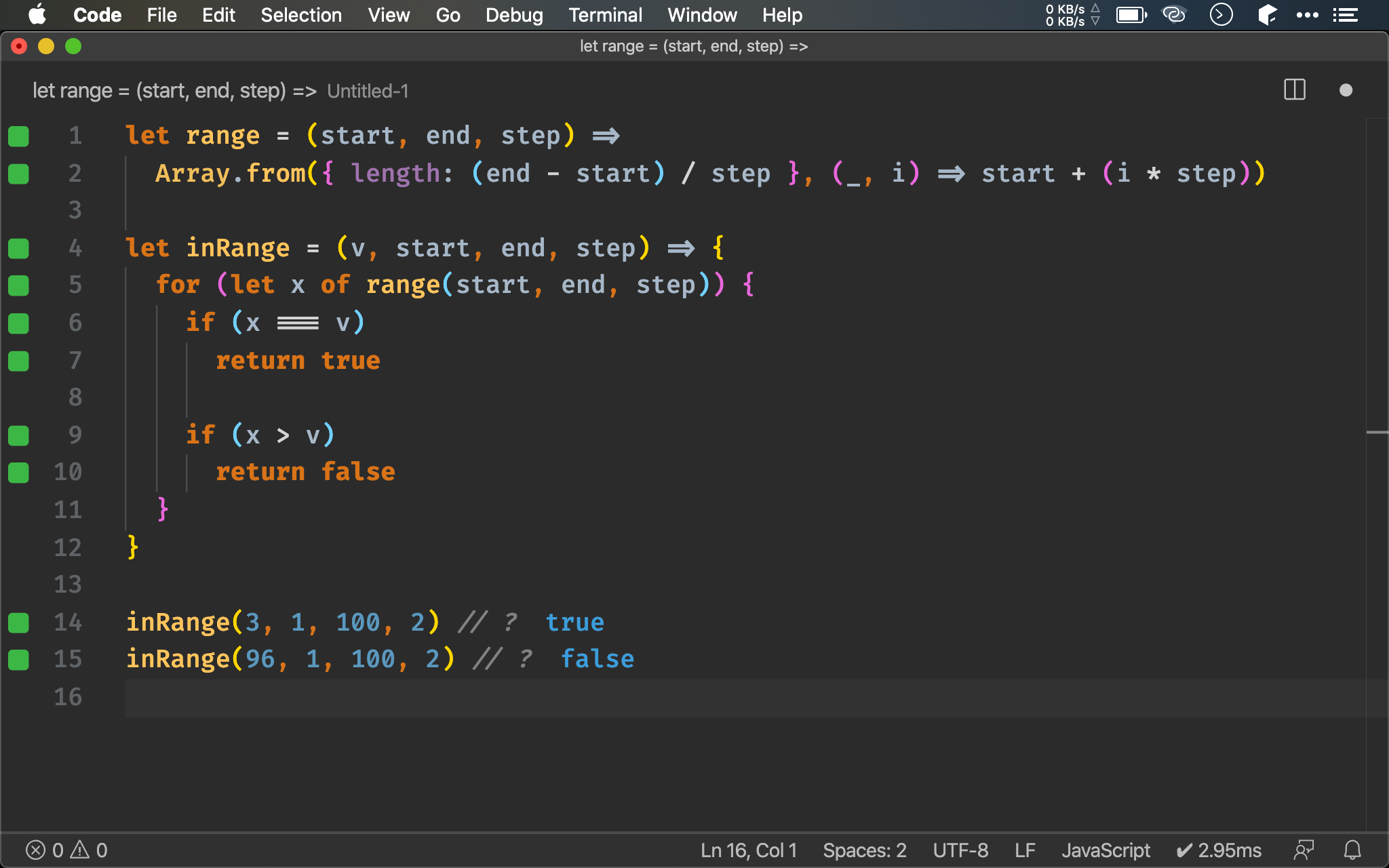Click the minimap scrollbar slider on right edge
Viewport: 1389px width, 868px height.
(x=1377, y=432)
